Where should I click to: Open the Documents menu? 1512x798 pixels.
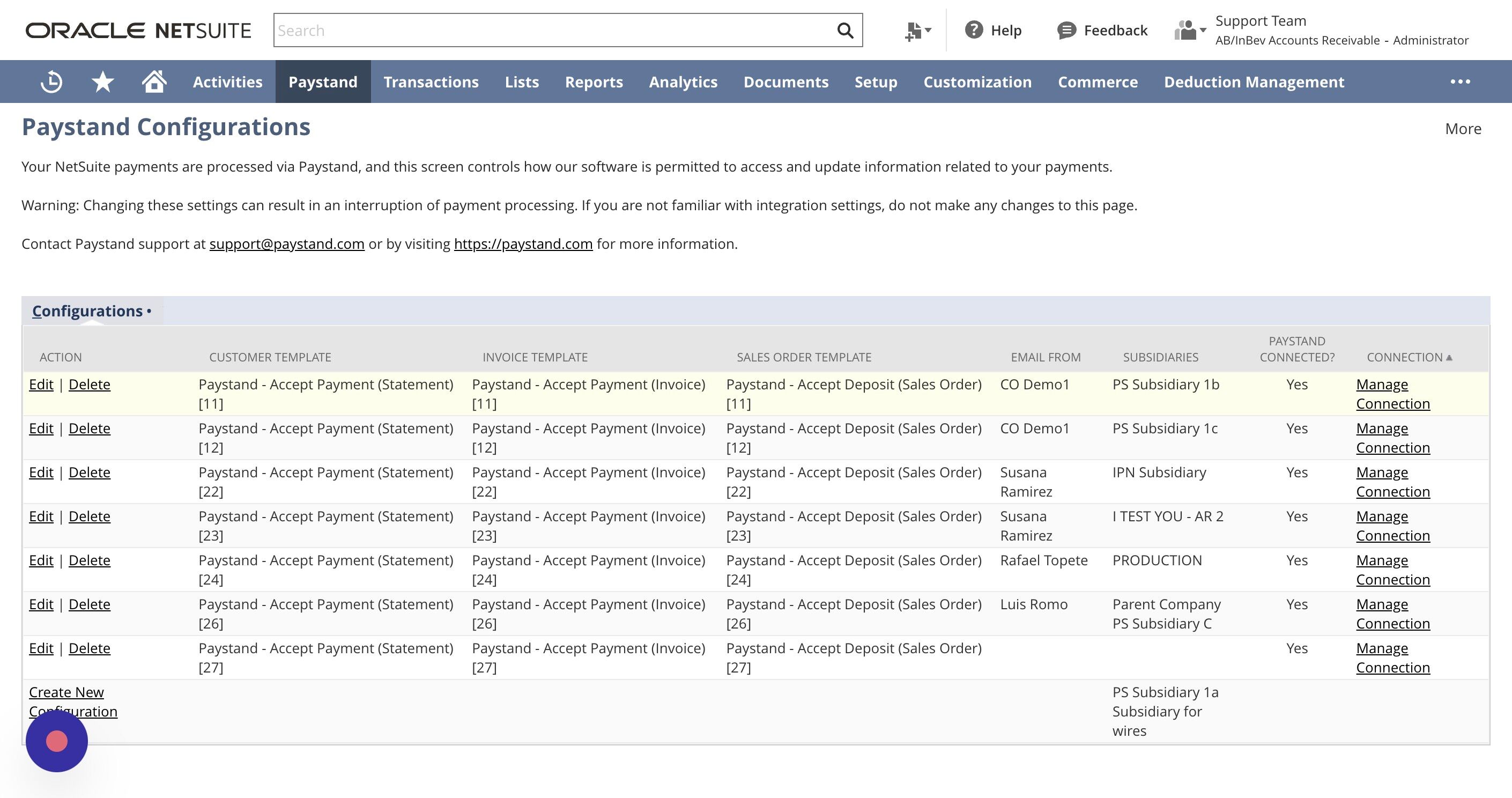coord(786,82)
